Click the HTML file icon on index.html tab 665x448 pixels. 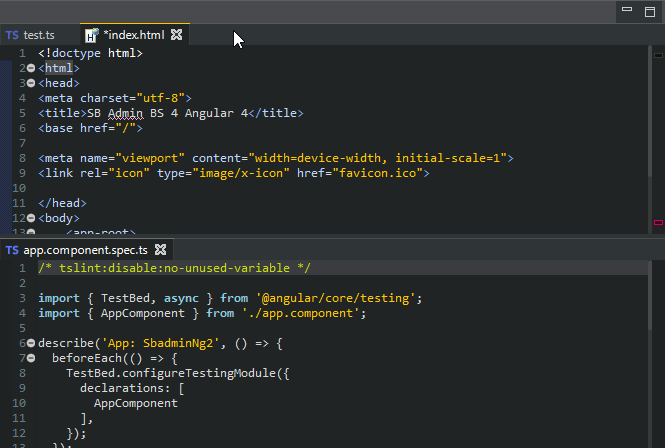click(92, 35)
